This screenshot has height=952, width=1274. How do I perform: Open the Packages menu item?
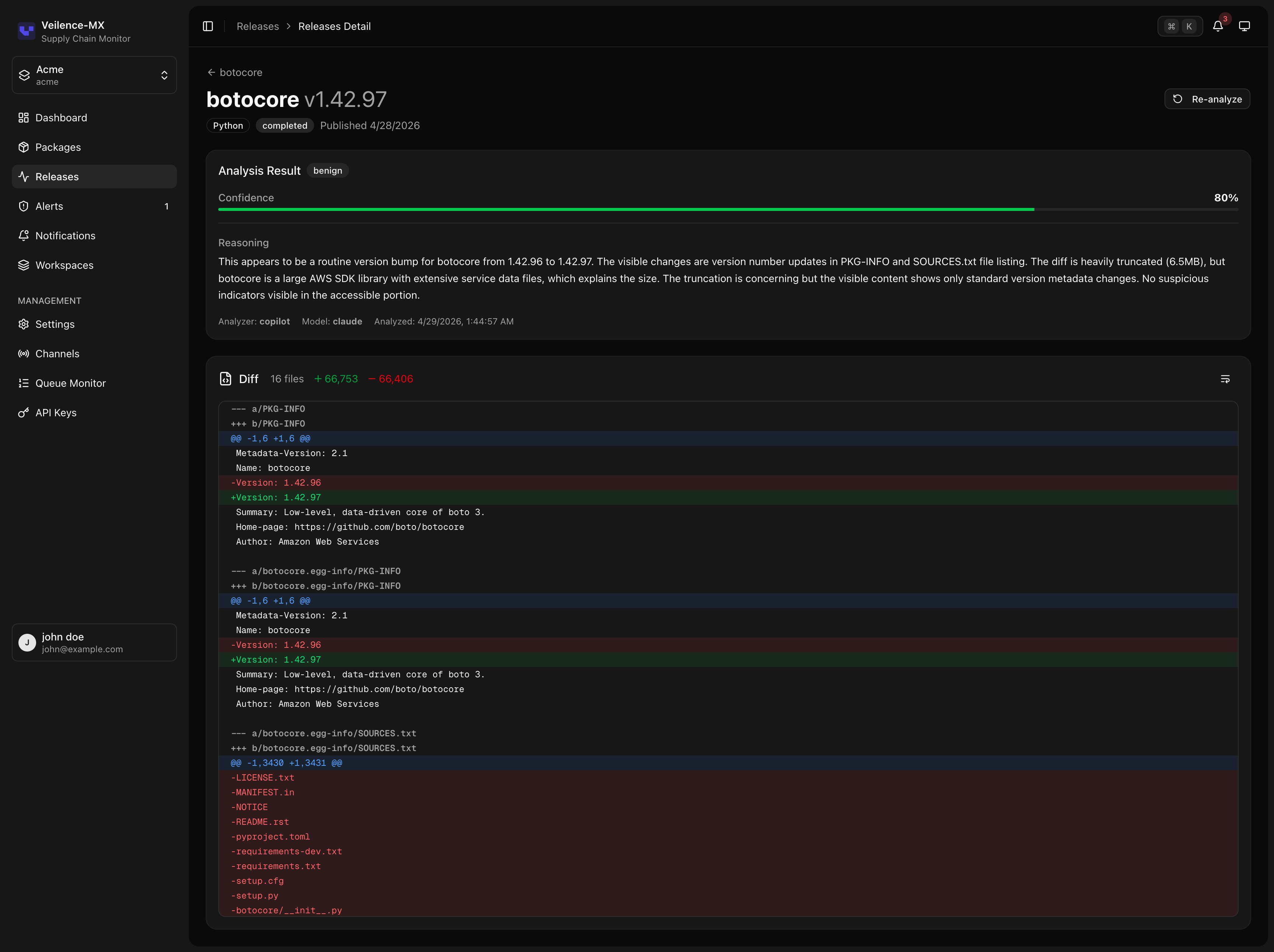(x=94, y=147)
